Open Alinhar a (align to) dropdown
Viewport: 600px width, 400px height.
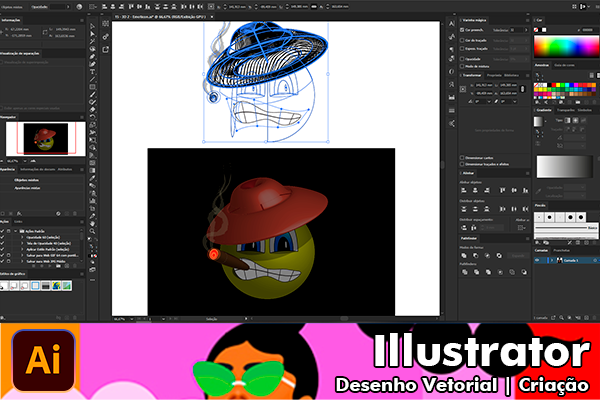[x=521, y=228]
